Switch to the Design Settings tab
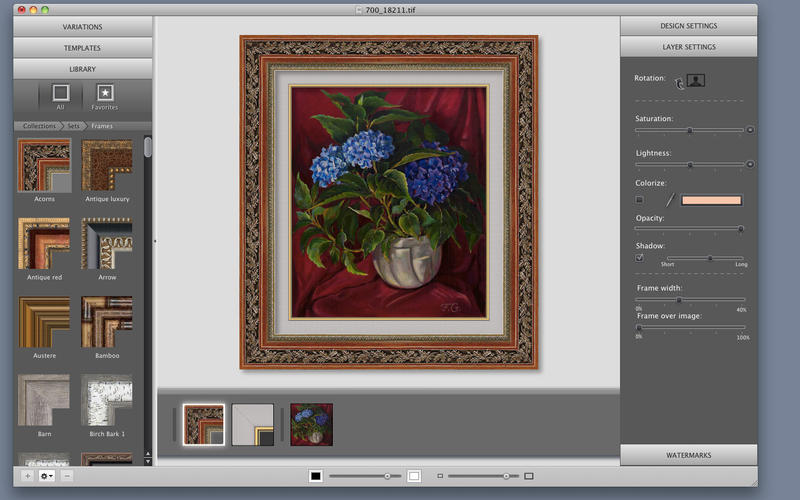 688,26
